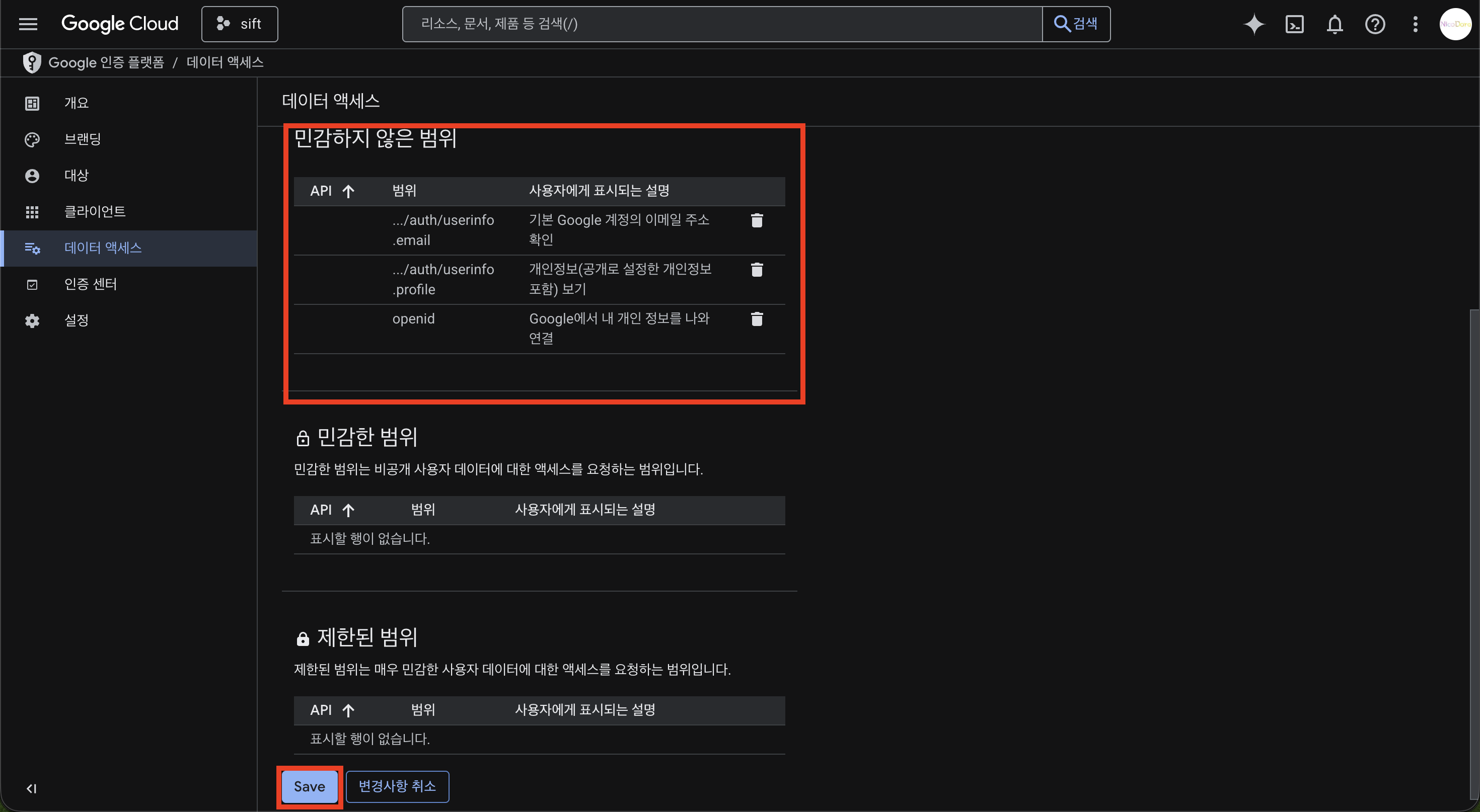Click the Save button

[309, 786]
